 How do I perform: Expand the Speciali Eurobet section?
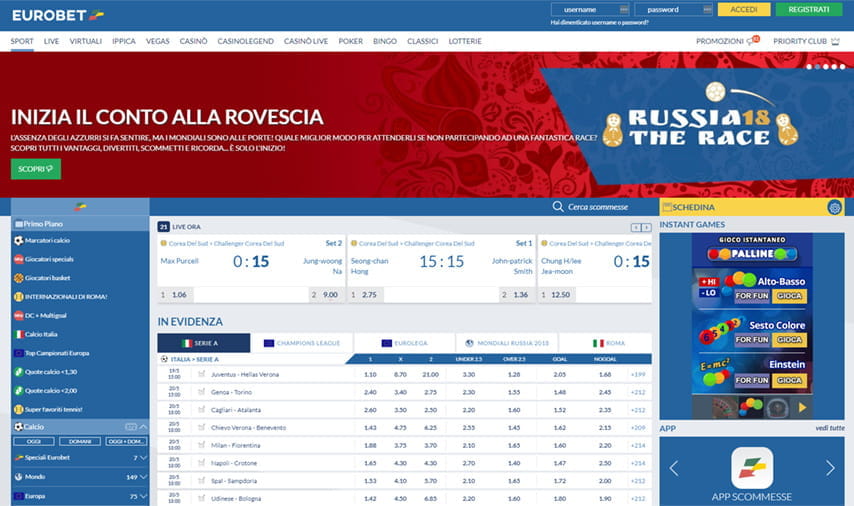(x=144, y=458)
